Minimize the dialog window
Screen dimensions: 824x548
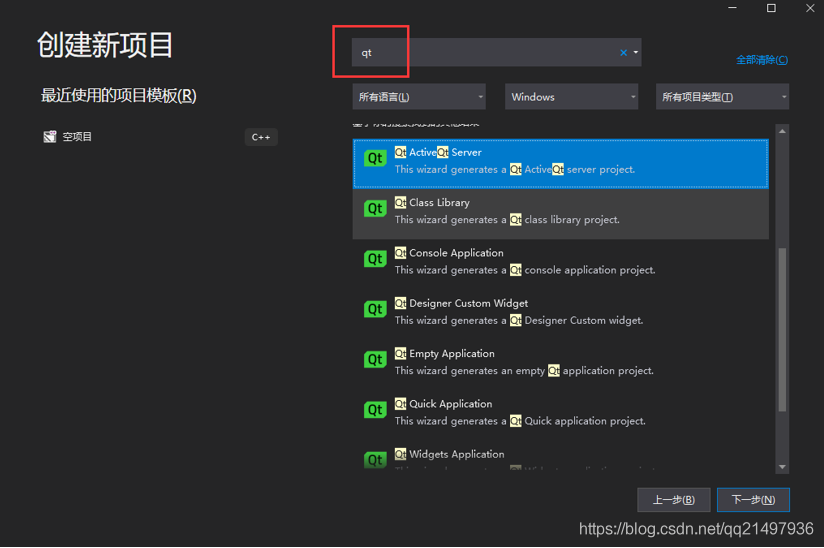tap(732, 8)
